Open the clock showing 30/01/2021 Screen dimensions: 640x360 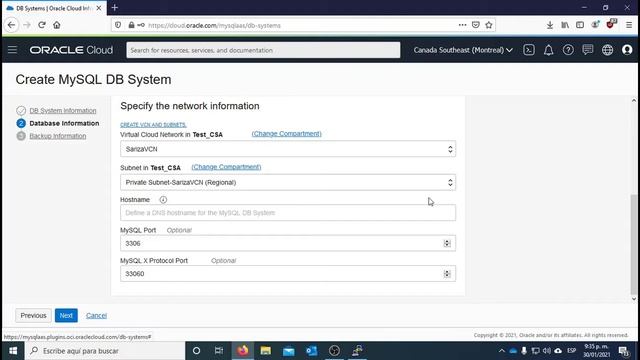(597, 351)
